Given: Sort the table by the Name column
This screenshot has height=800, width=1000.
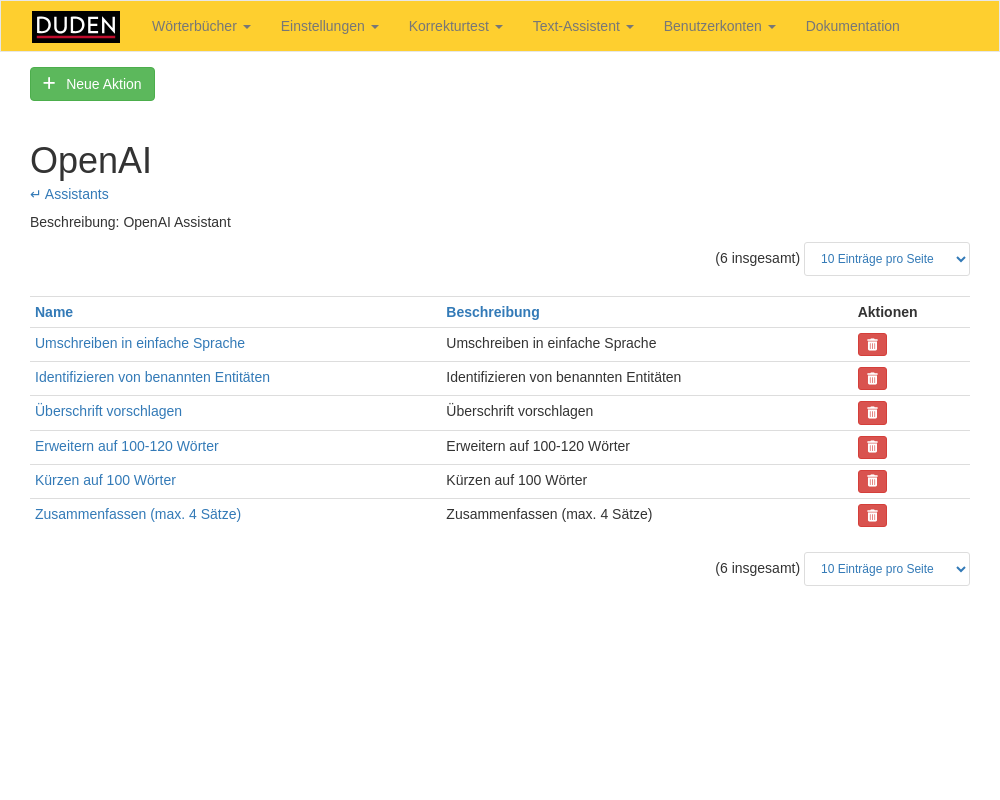Looking at the screenshot, I should (53, 312).
